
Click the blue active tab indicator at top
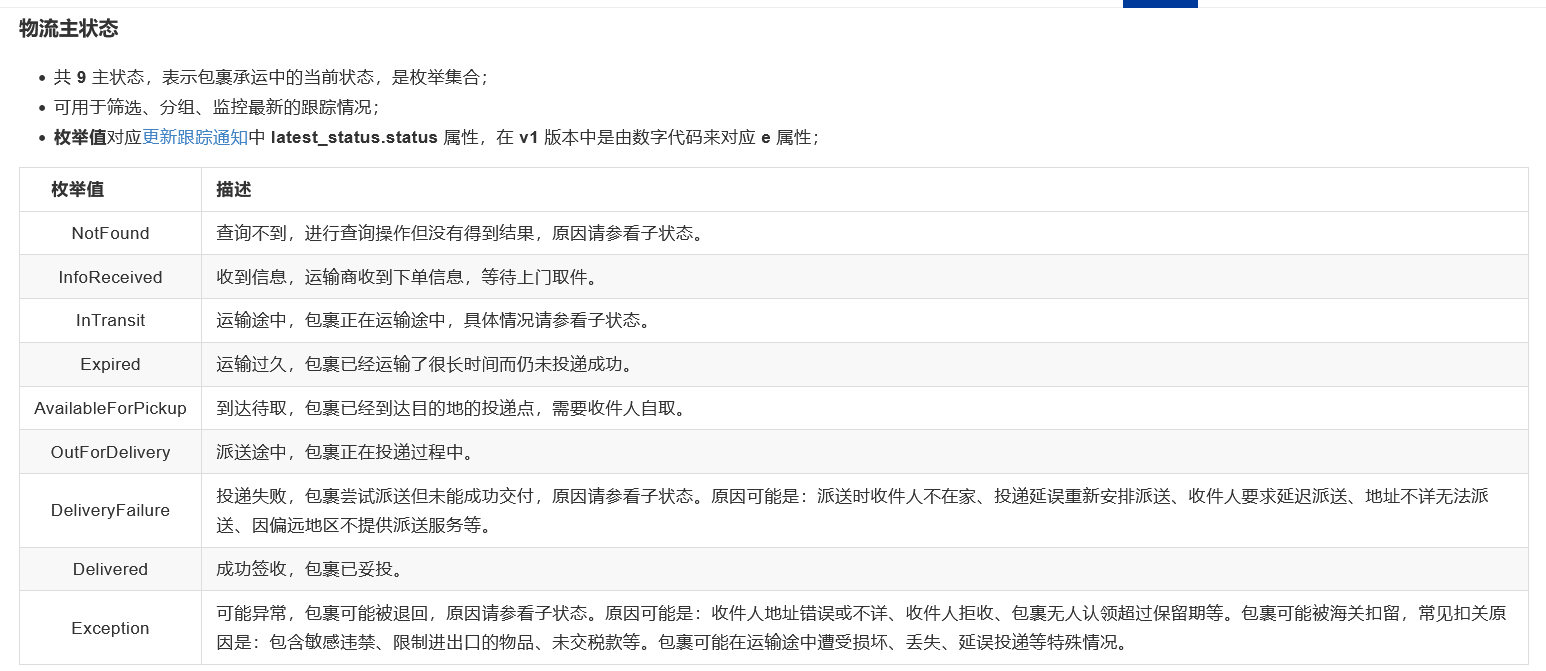pos(1159,4)
